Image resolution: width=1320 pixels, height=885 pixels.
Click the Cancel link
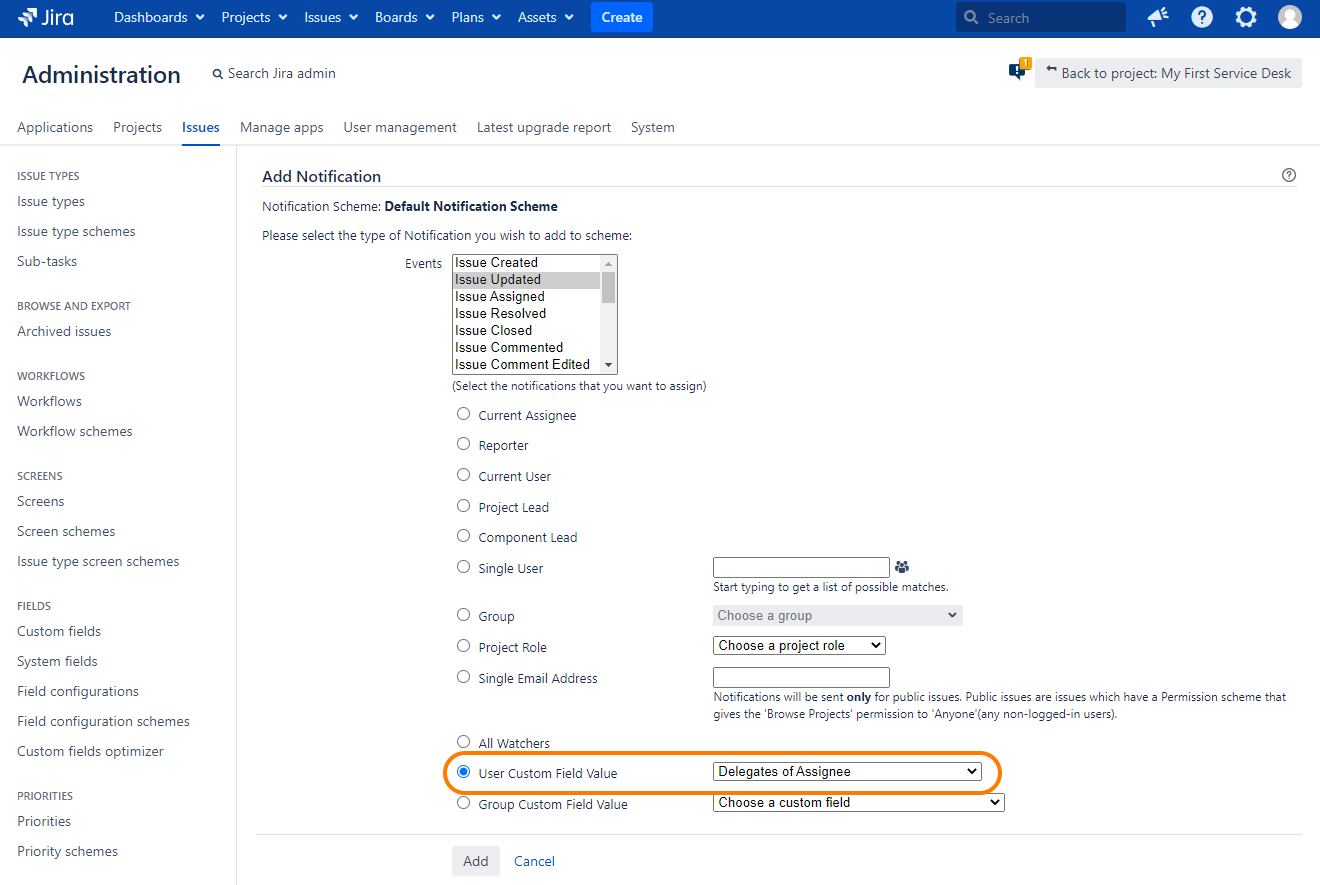534,861
